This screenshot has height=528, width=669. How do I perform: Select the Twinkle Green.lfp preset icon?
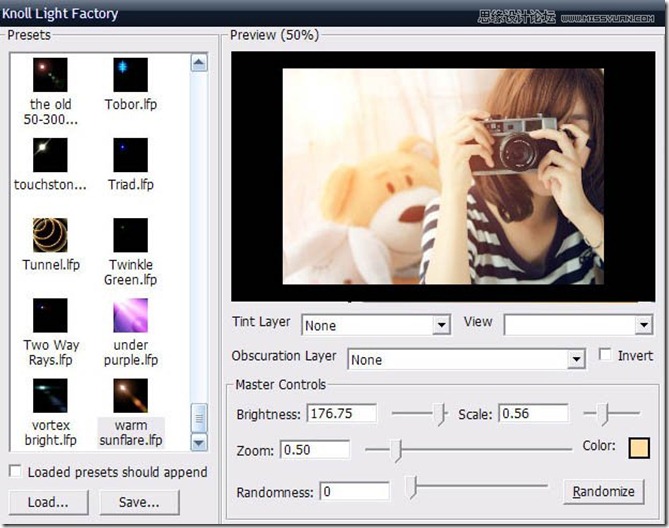[131, 235]
